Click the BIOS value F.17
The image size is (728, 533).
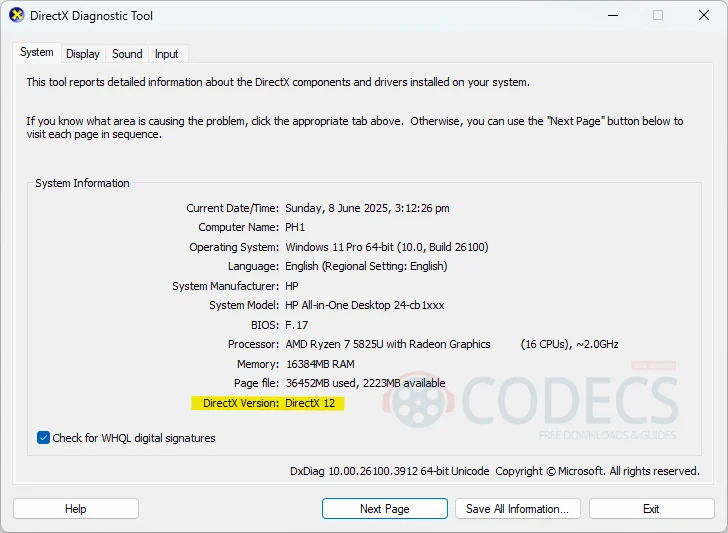[x=297, y=325]
